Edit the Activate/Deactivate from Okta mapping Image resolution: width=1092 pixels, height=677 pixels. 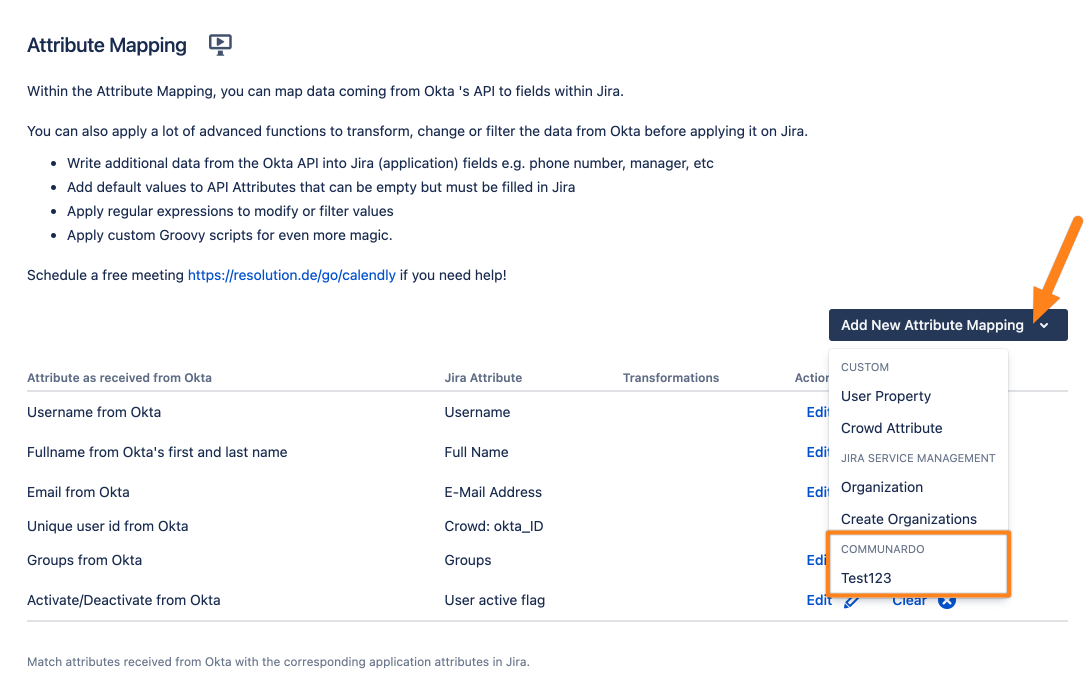point(818,600)
